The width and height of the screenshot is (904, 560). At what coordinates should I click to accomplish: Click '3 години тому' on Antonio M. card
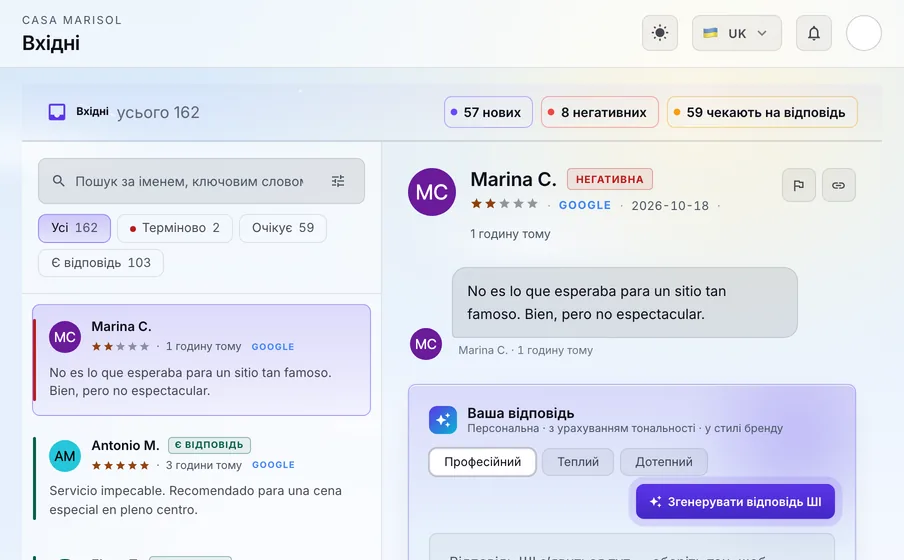[x=204, y=465]
